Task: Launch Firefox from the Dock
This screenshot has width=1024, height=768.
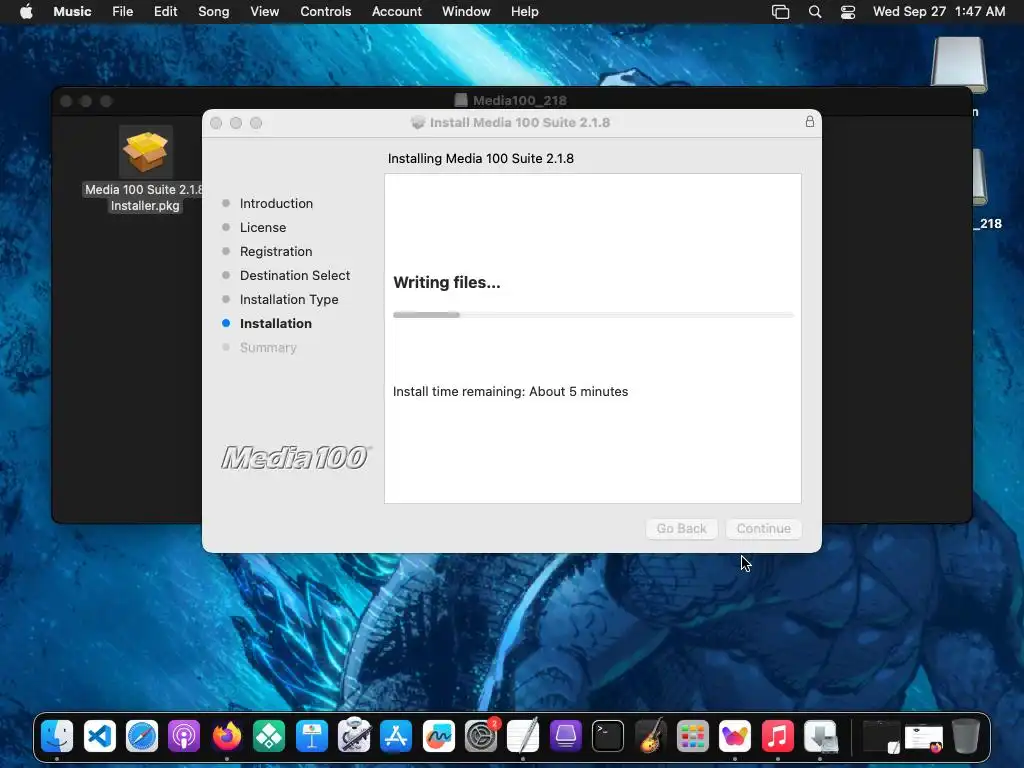Action: [227, 737]
